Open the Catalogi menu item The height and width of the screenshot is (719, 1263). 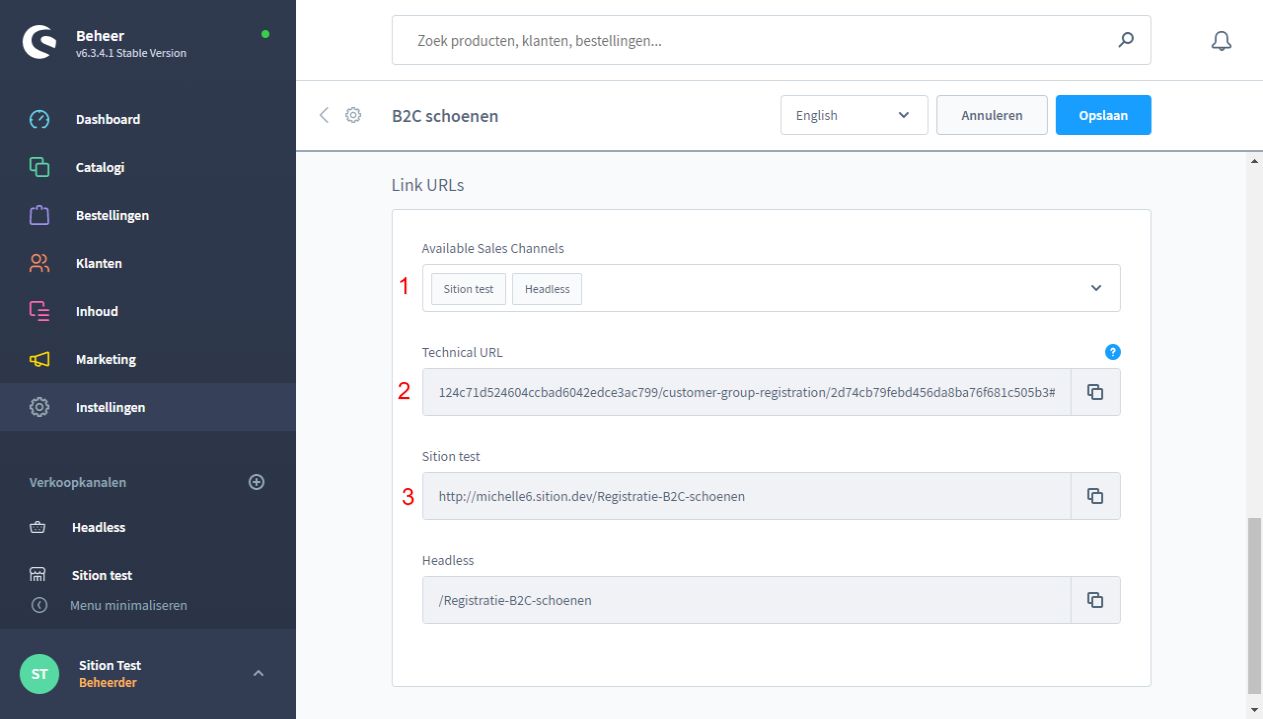coord(100,167)
